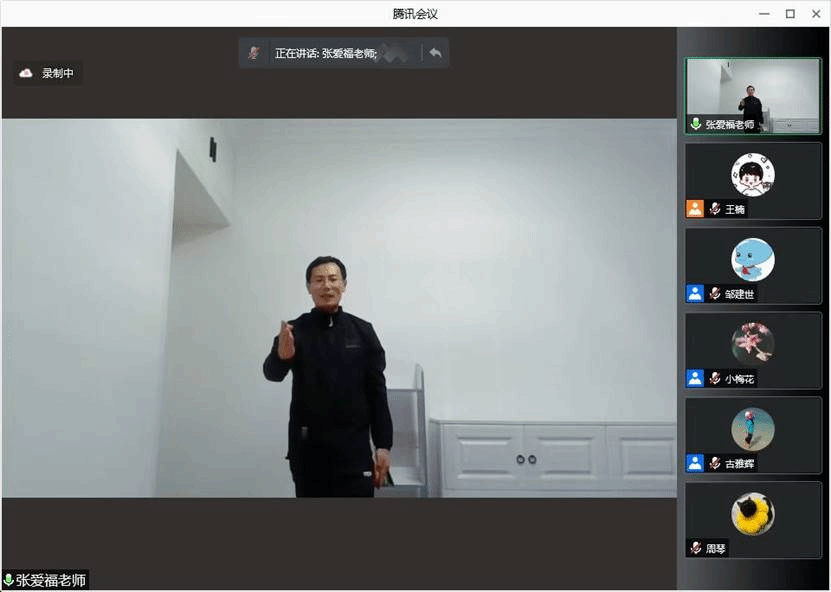Click 王楠's cartoon avatar
The image size is (831, 592).
tap(753, 175)
